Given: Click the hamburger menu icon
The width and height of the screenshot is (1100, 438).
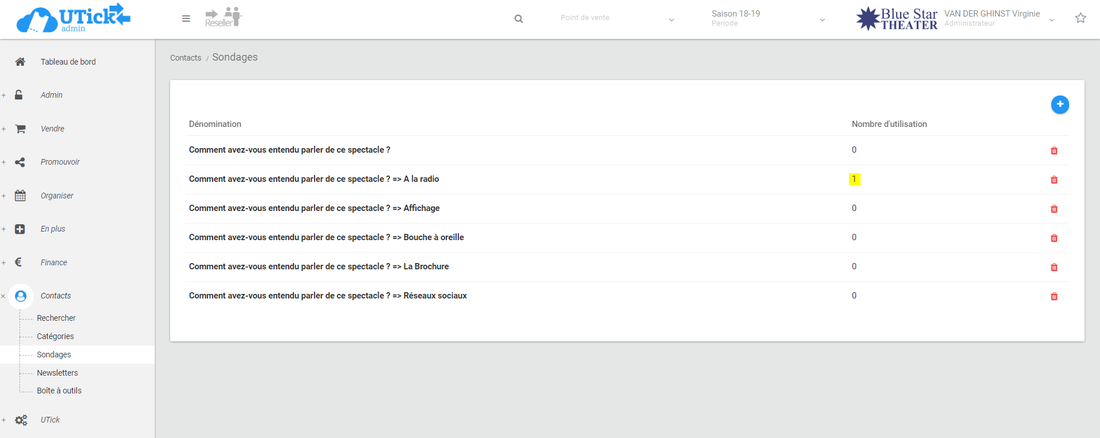Looking at the screenshot, I should 186,19.
